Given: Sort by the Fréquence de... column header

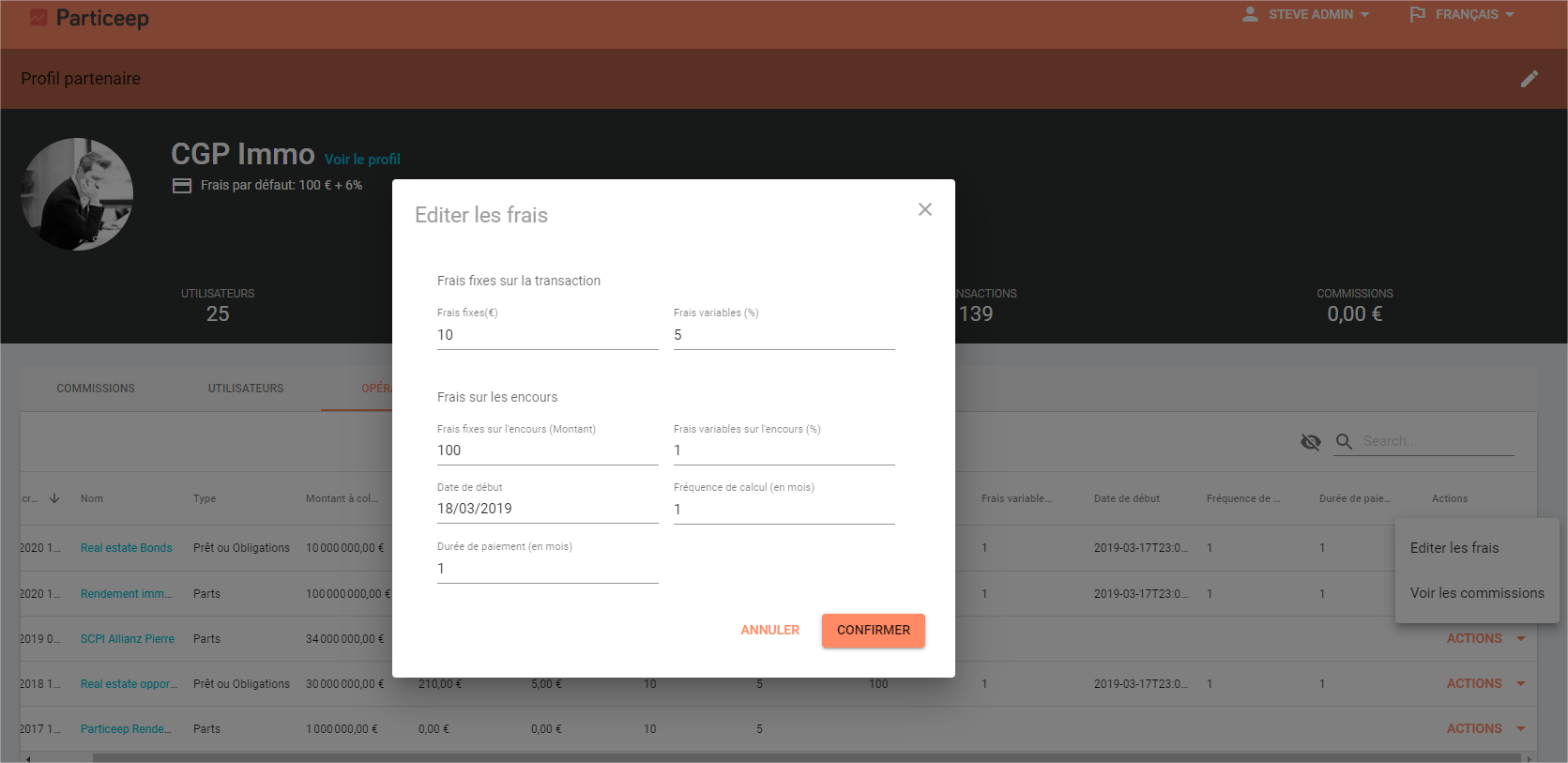Looking at the screenshot, I should [x=1243, y=498].
